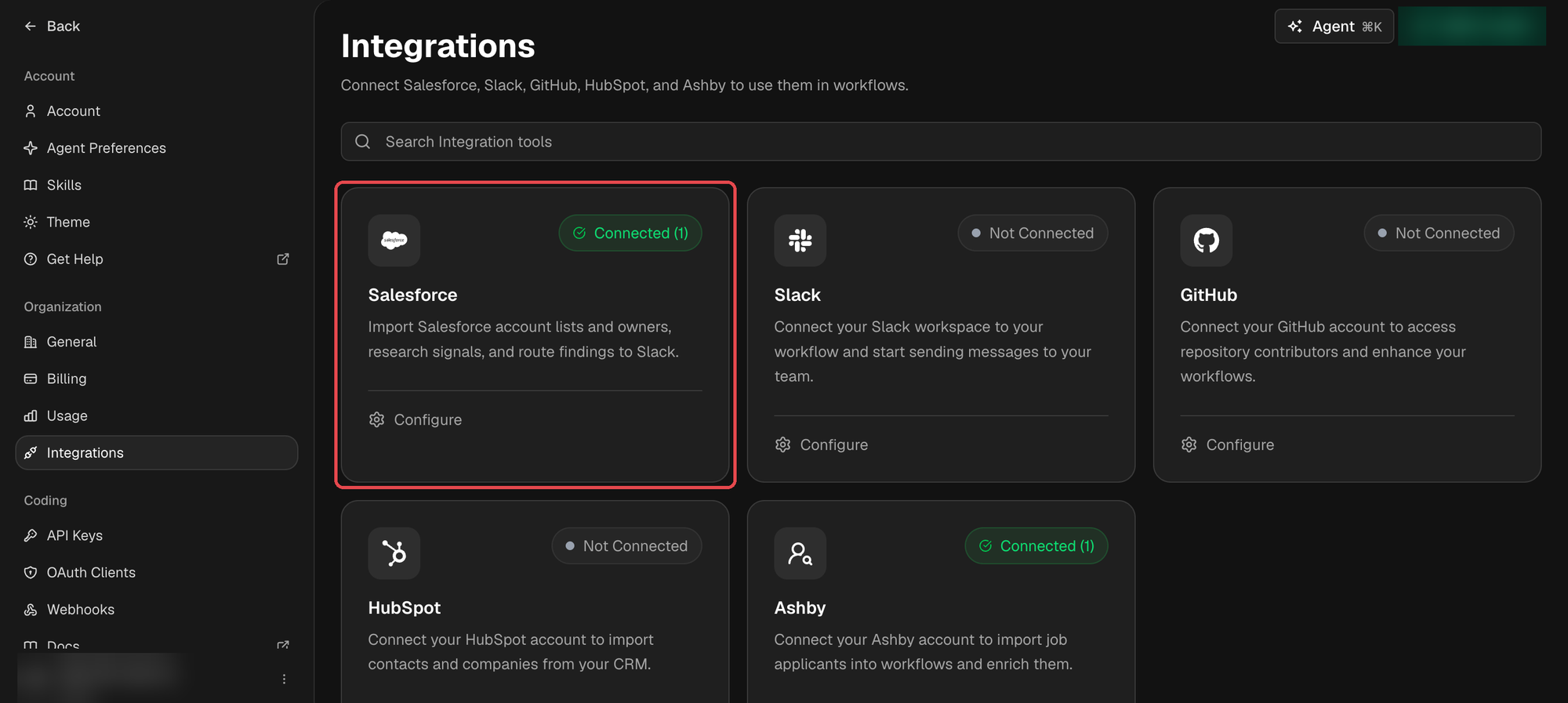Click the Back link
1568x703 pixels.
[x=52, y=27]
